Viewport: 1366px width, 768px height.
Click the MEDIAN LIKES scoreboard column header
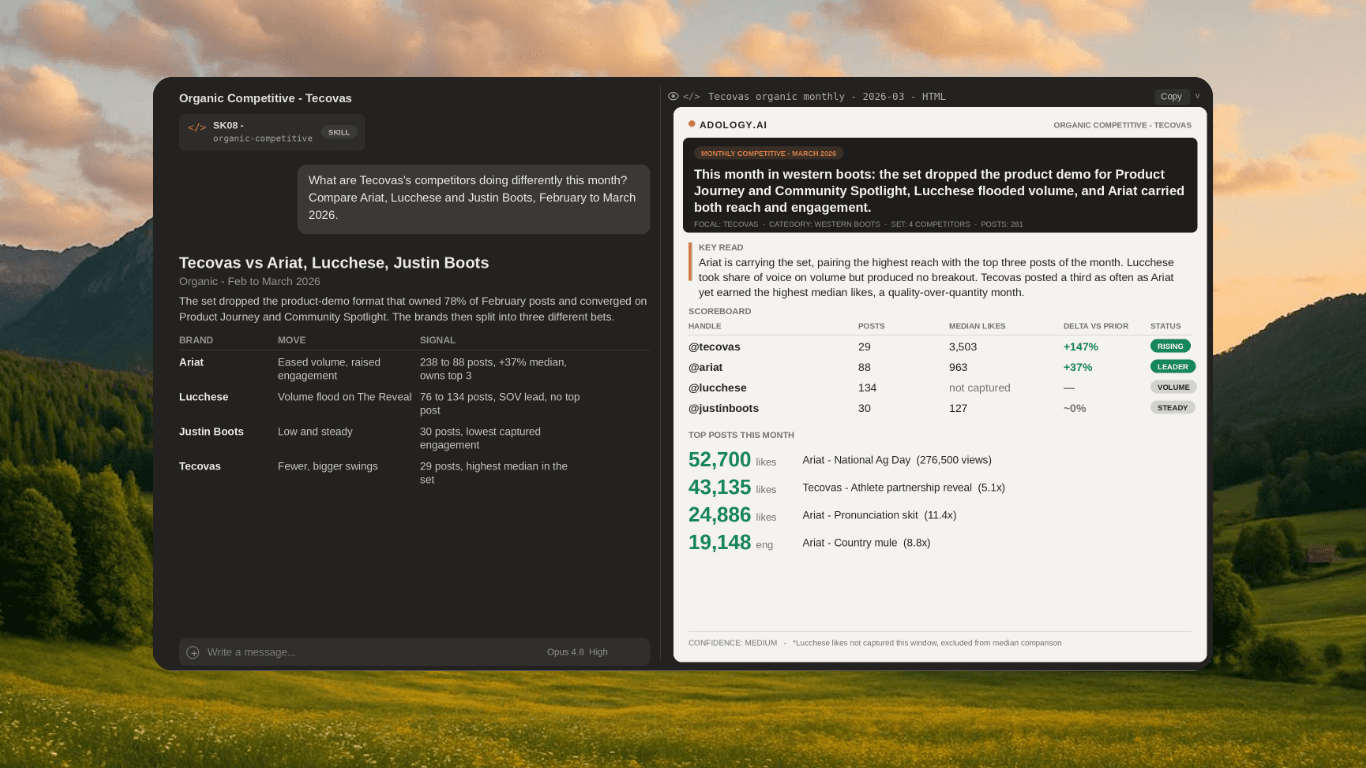point(977,326)
